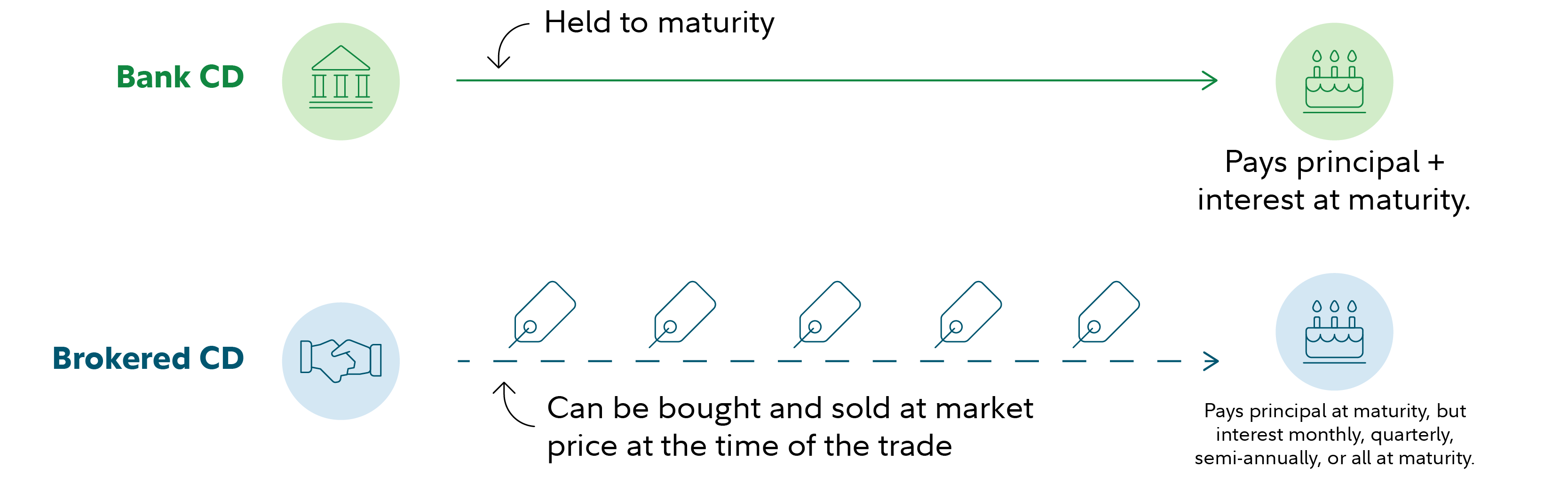Click the 'interest monthly, quarterly' caption
1568x491 pixels.
tap(1335, 435)
